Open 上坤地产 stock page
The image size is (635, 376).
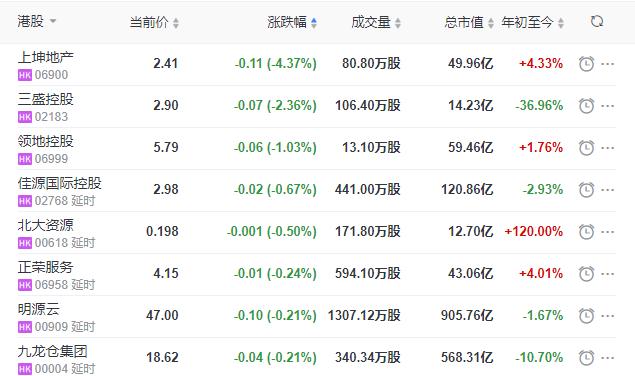46,57
